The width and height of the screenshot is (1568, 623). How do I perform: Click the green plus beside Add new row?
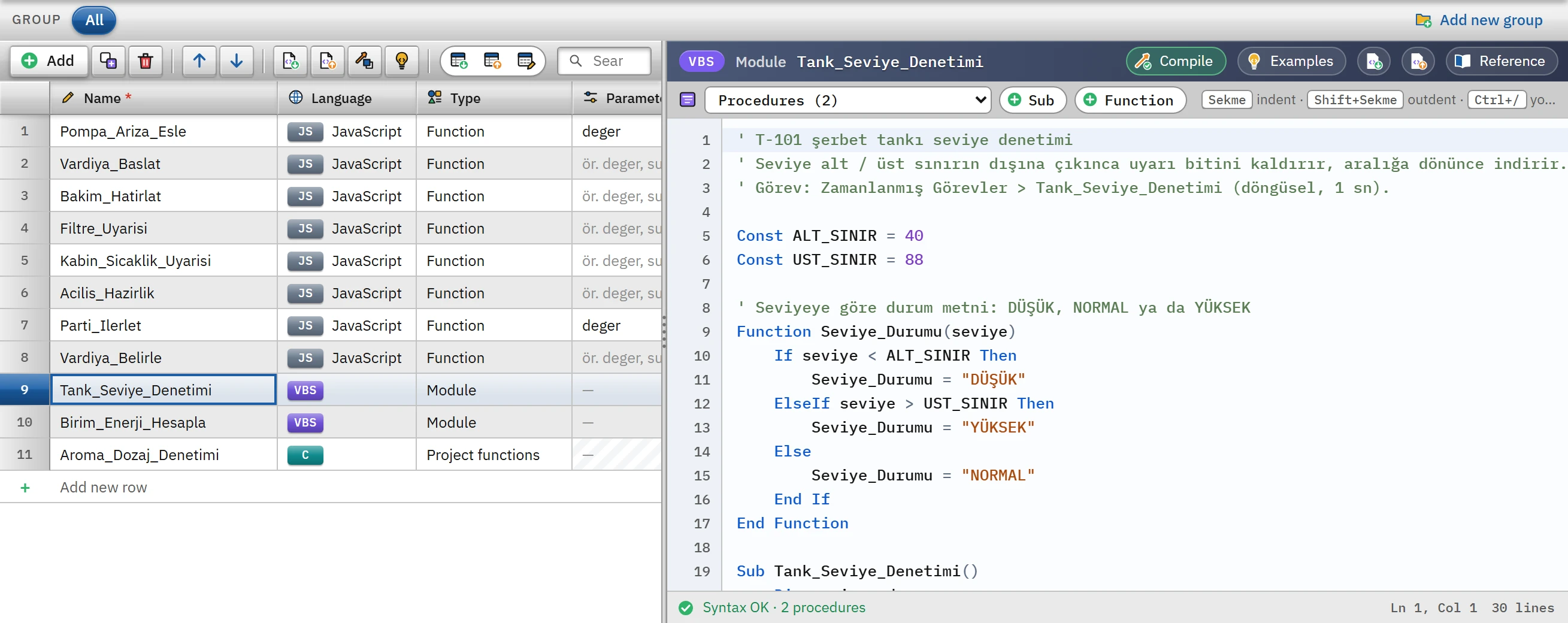(25, 488)
